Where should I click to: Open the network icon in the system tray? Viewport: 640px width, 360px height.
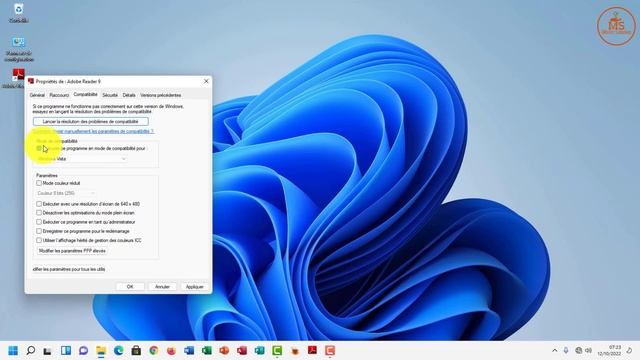pyautogui.click(x=578, y=350)
